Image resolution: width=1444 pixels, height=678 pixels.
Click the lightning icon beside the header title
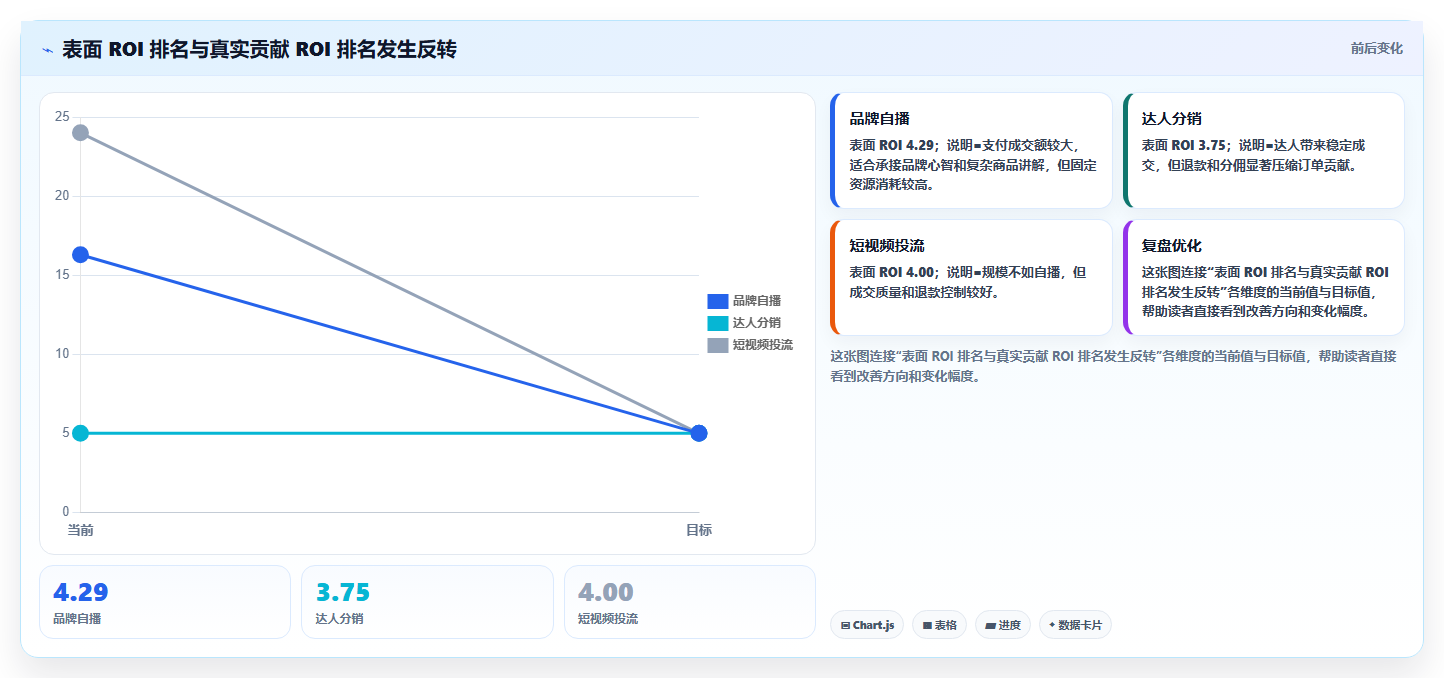click(x=47, y=49)
